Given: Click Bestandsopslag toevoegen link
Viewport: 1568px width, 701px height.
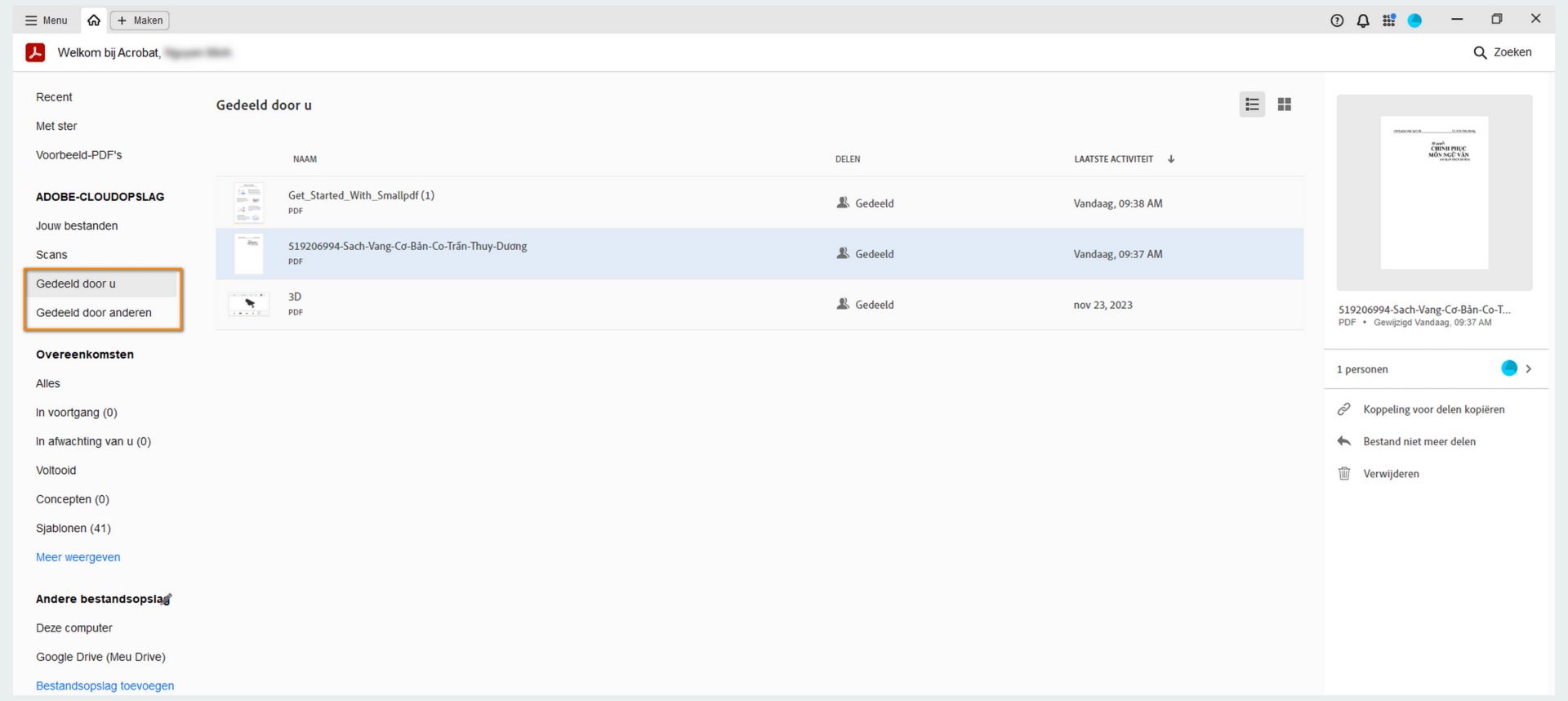Looking at the screenshot, I should 105,686.
